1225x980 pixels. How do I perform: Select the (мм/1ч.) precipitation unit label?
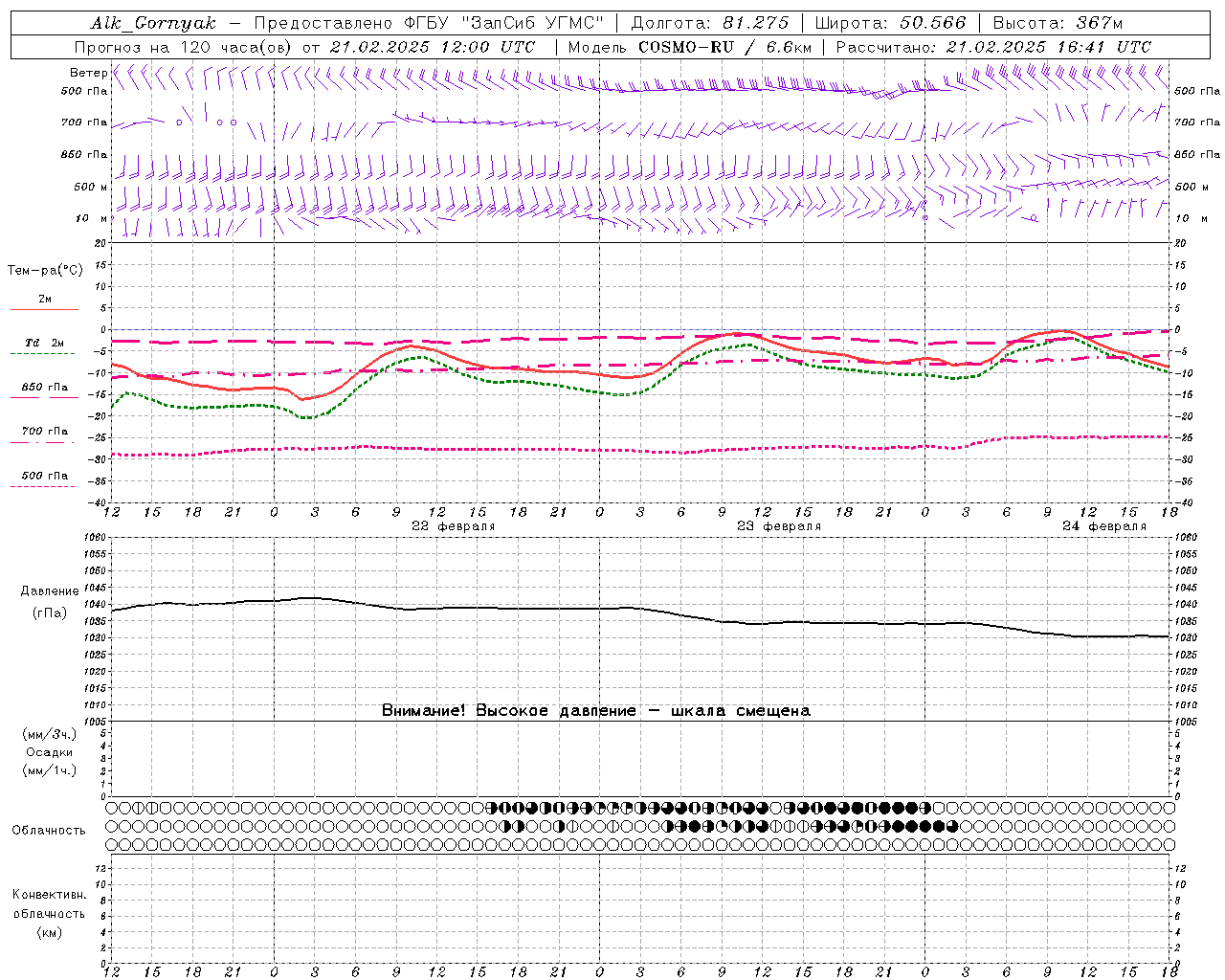click(x=50, y=770)
